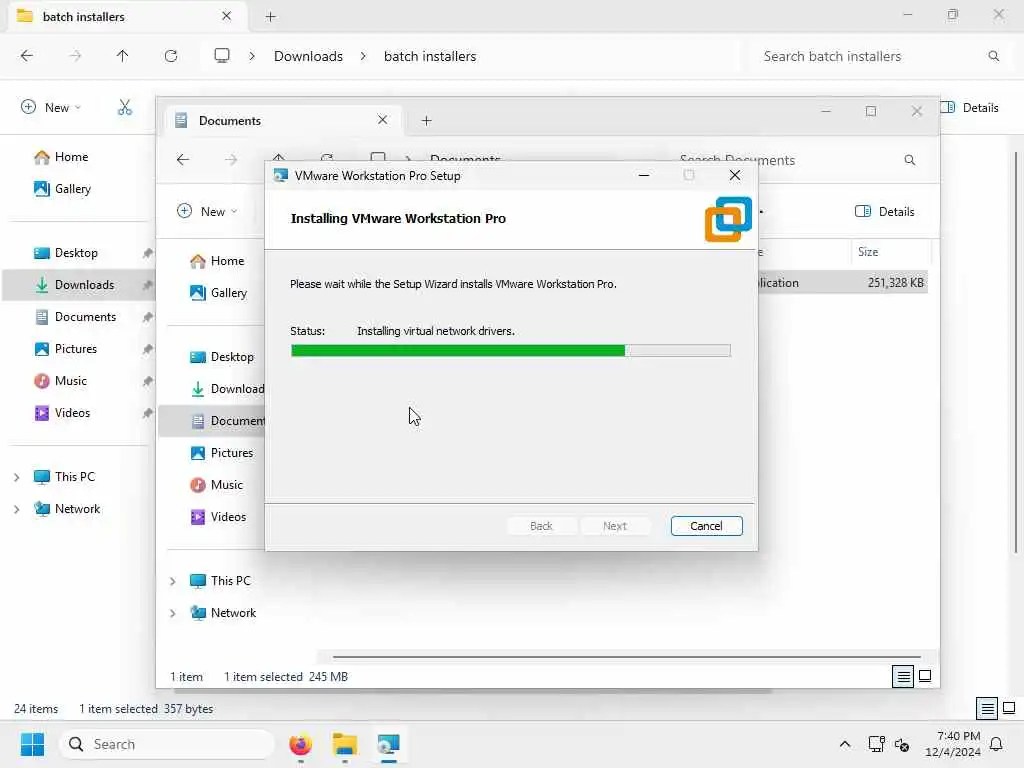Click Downloads in the address breadcrumb
Viewport: 1024px width, 768px height.
(x=308, y=56)
